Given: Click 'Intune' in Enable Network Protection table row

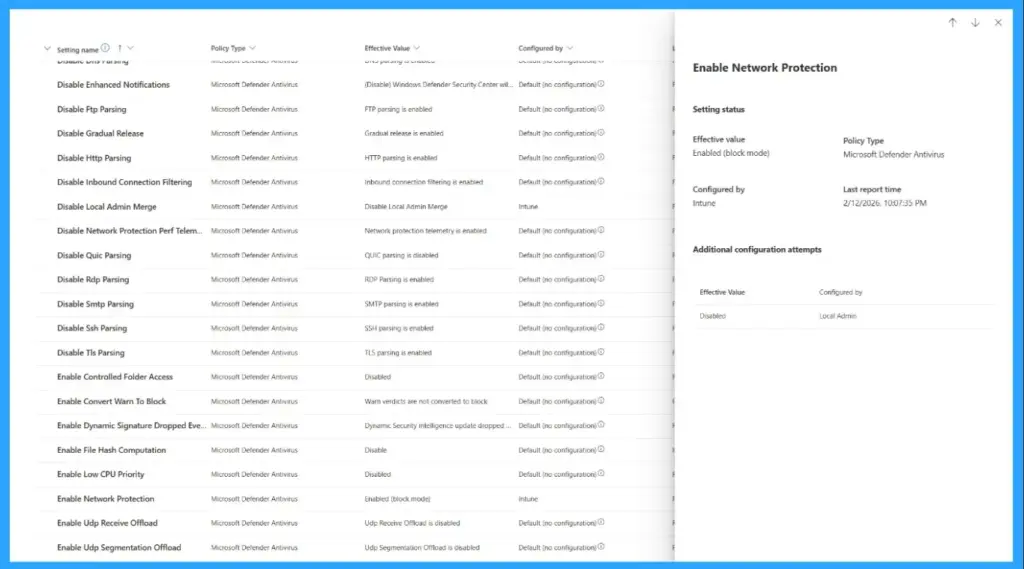Looking at the screenshot, I should [528, 499].
